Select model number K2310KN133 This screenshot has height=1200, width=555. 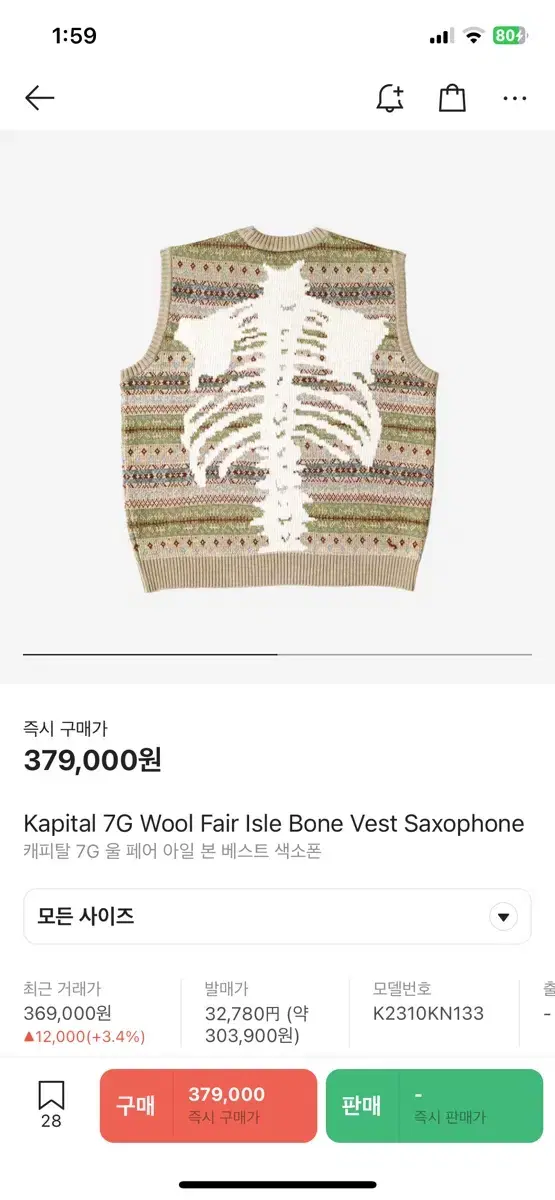coord(428,1013)
